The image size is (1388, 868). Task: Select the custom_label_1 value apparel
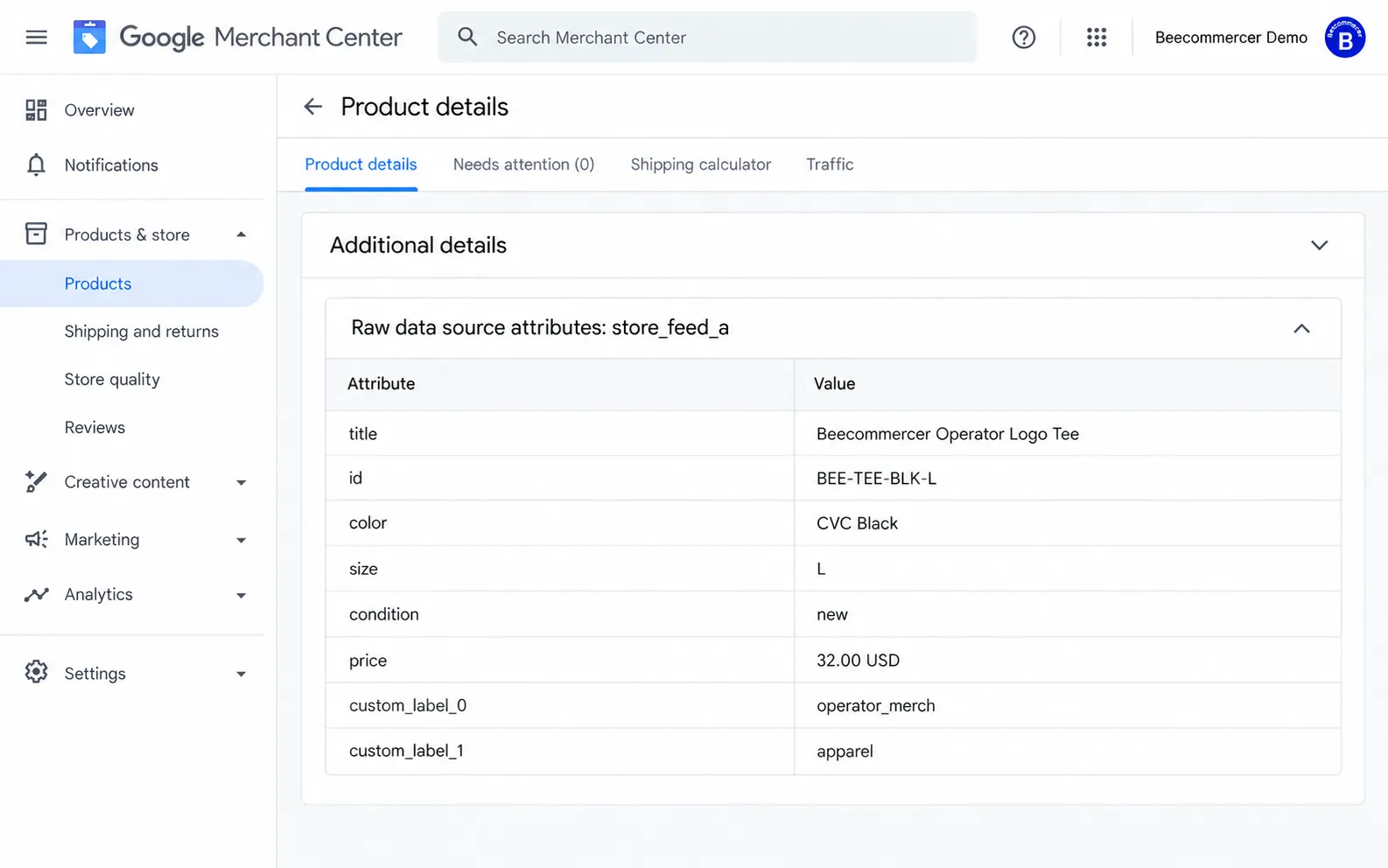pyautogui.click(x=845, y=752)
